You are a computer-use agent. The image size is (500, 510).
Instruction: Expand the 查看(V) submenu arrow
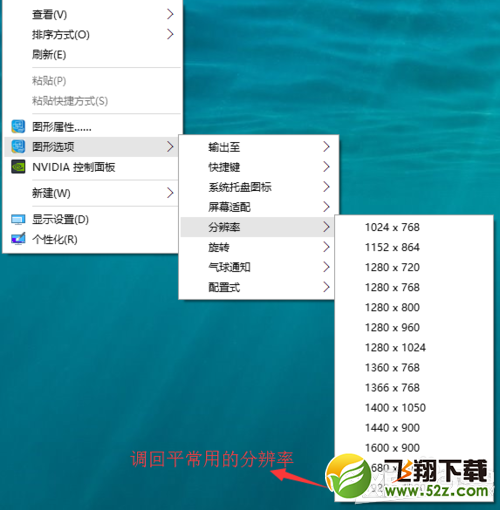click(170, 14)
